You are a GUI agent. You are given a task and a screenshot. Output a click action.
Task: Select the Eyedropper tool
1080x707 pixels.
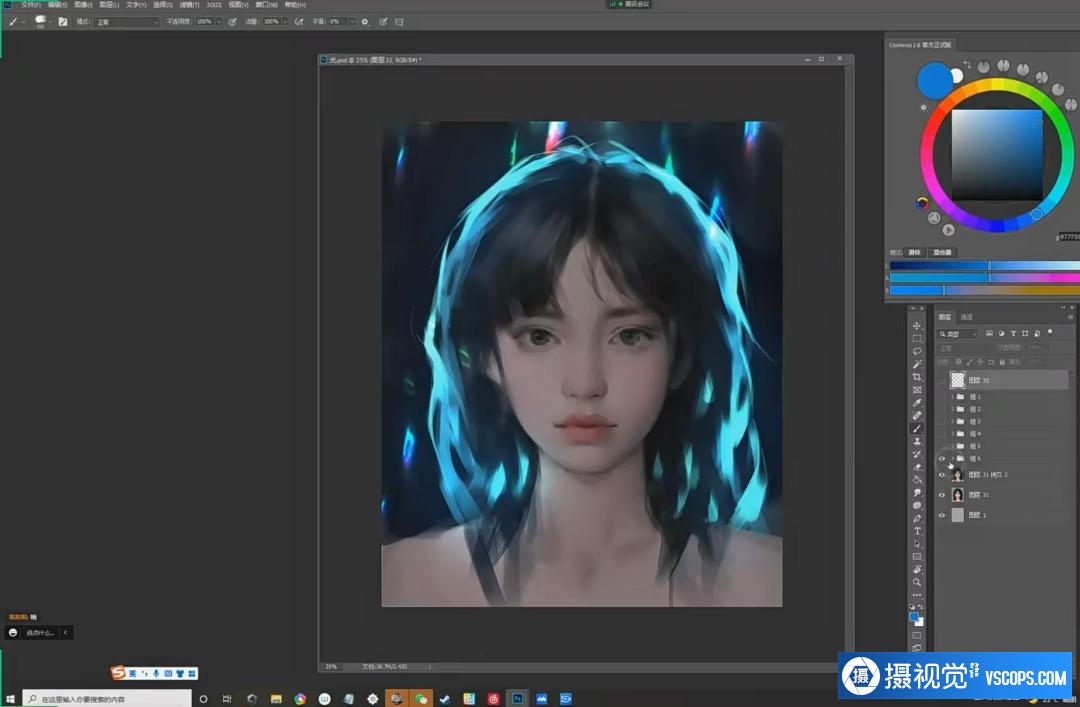(917, 402)
